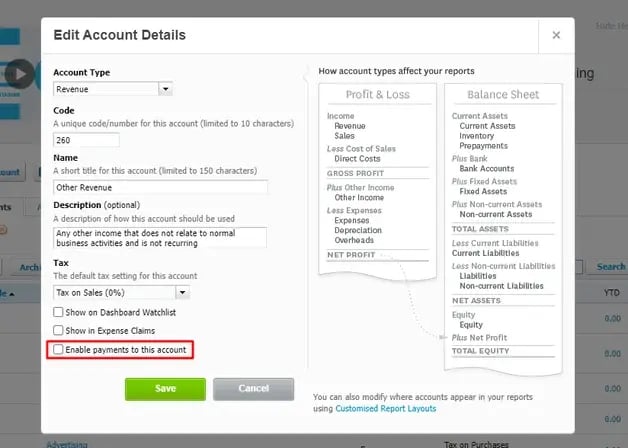Image resolution: width=628 pixels, height=448 pixels.
Task: Click 'Inventory' in Balance Sheet
Action: click(477, 136)
